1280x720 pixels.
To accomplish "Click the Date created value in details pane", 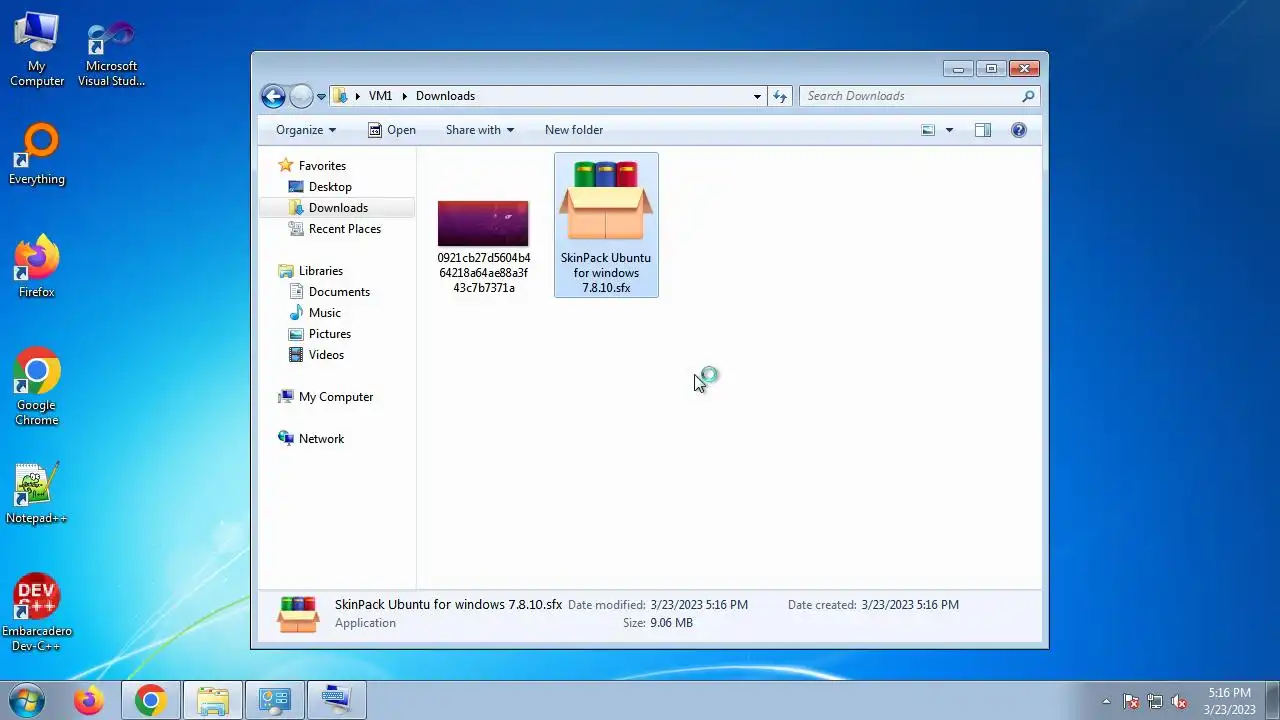I will (x=910, y=605).
